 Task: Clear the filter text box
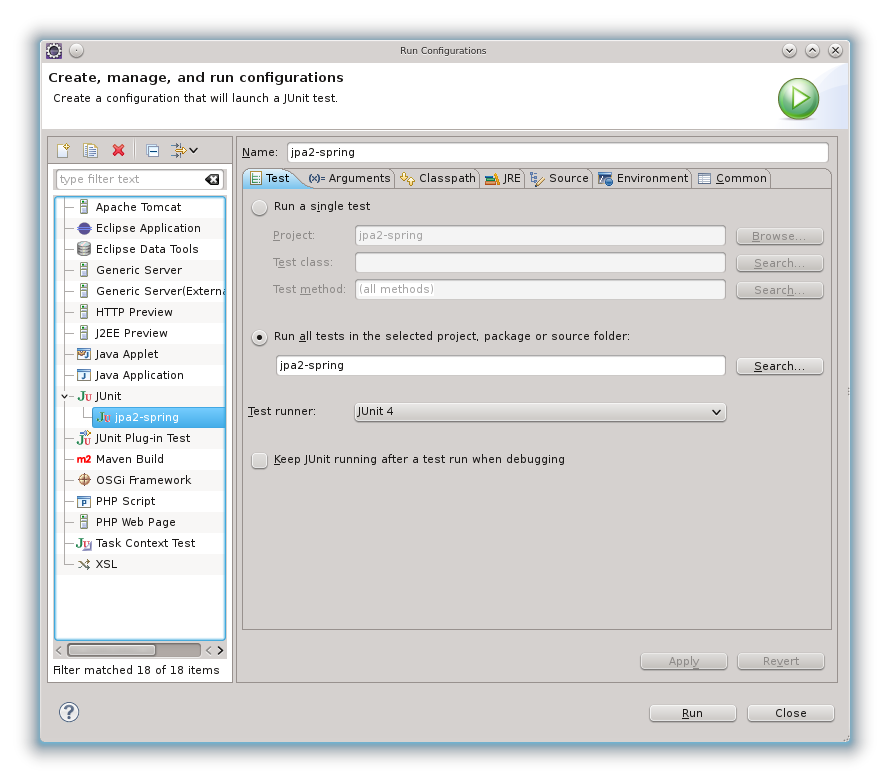pos(212,179)
